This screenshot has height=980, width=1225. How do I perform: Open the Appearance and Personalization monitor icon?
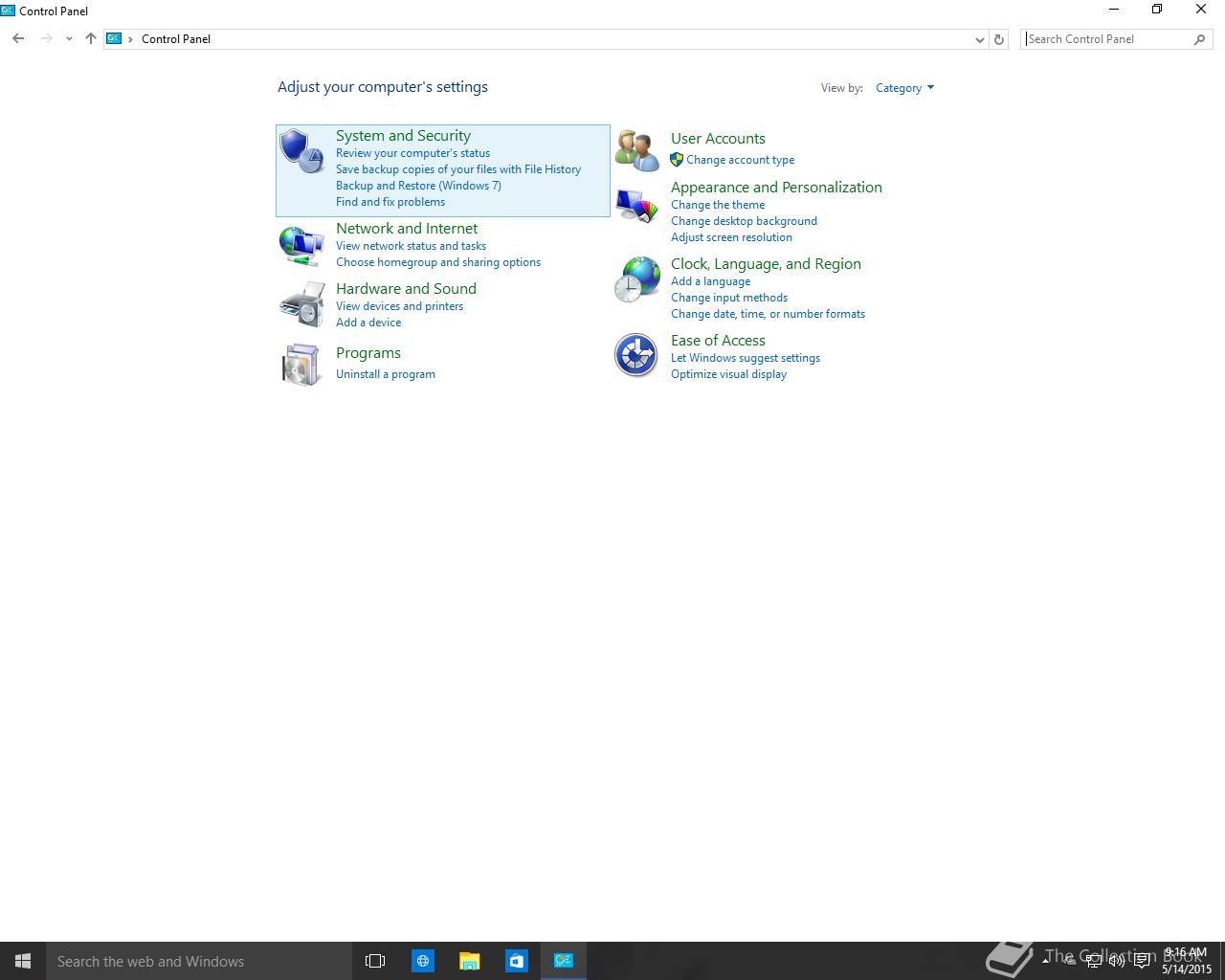point(636,206)
